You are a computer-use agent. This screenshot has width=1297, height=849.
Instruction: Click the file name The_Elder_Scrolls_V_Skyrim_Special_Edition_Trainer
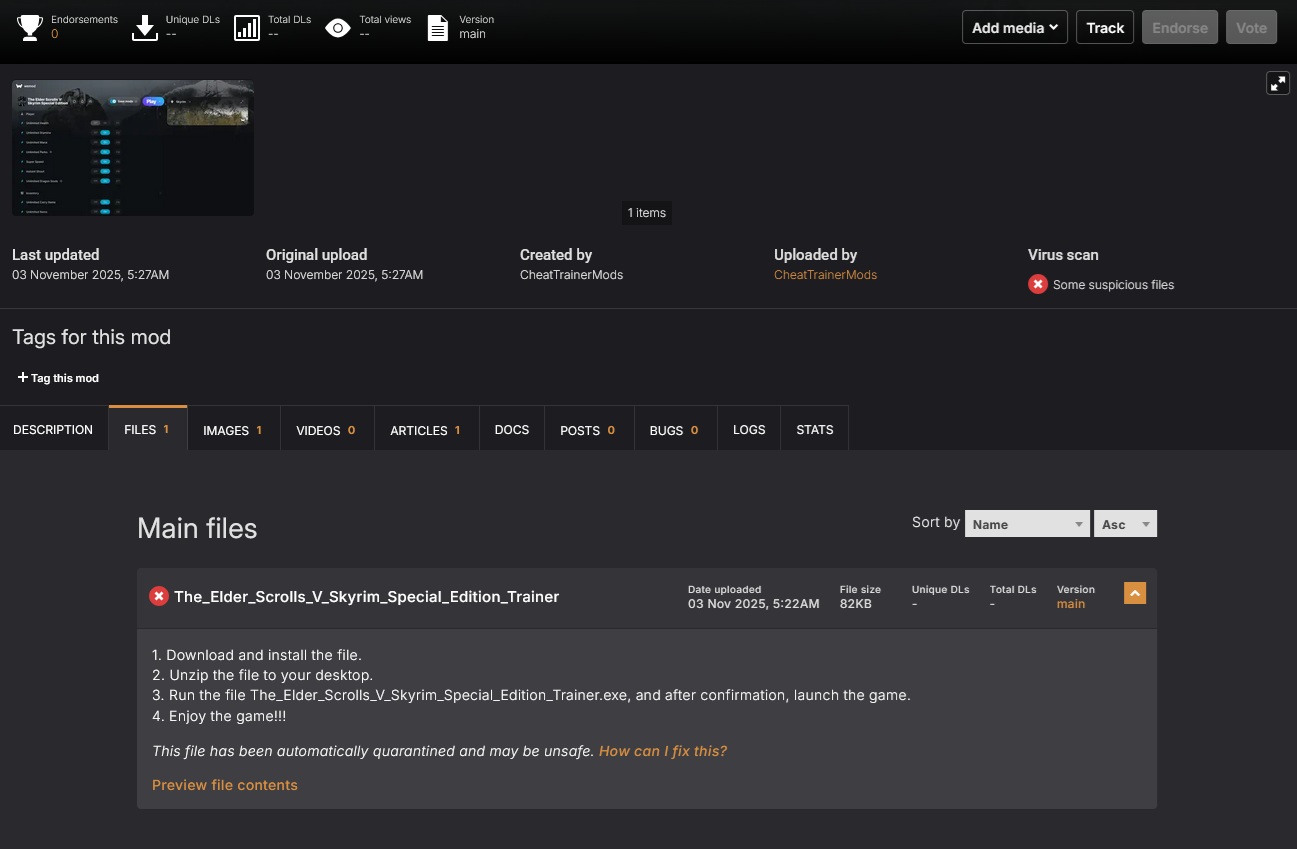coord(366,597)
